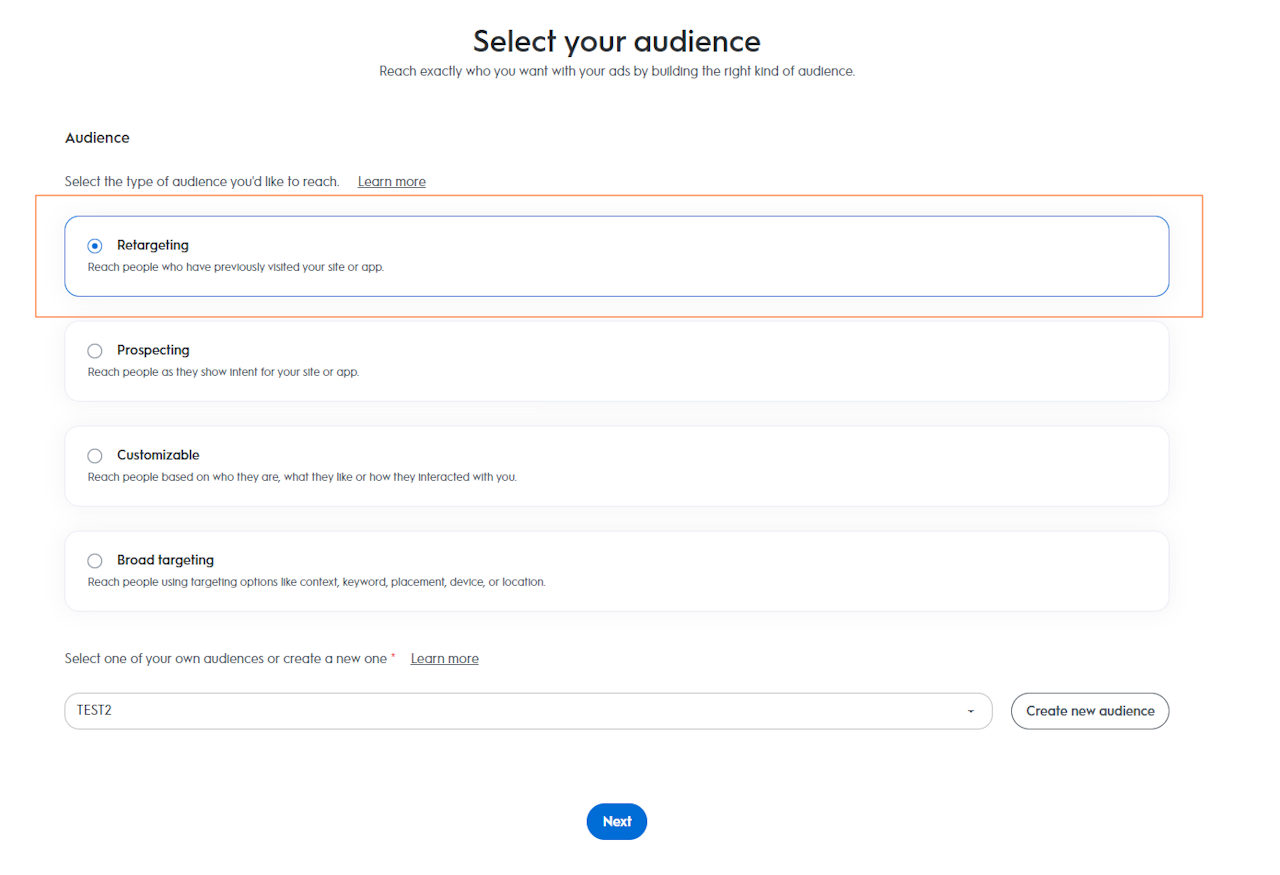Click the dropdown caret arrow icon
This screenshot has height=875, width=1280.
tap(970, 711)
